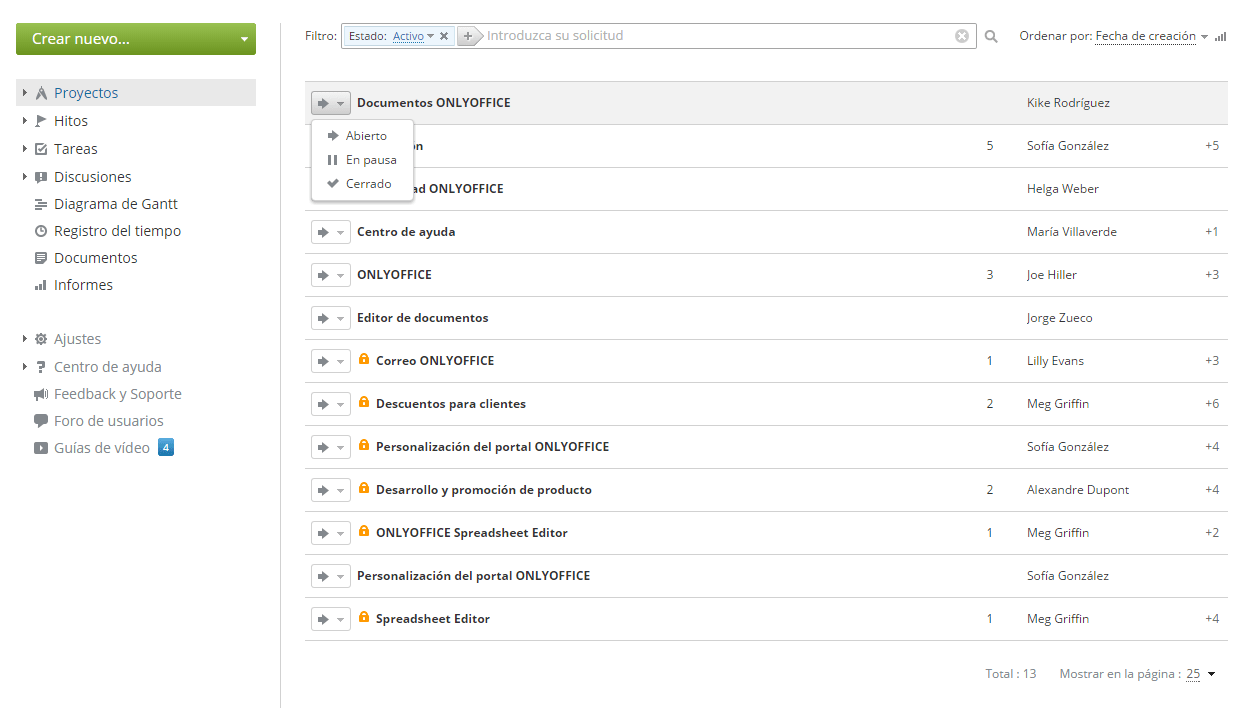The height and width of the screenshot is (708, 1240).
Task: Click the search magnifier icon in filter bar
Action: pyautogui.click(x=991, y=36)
